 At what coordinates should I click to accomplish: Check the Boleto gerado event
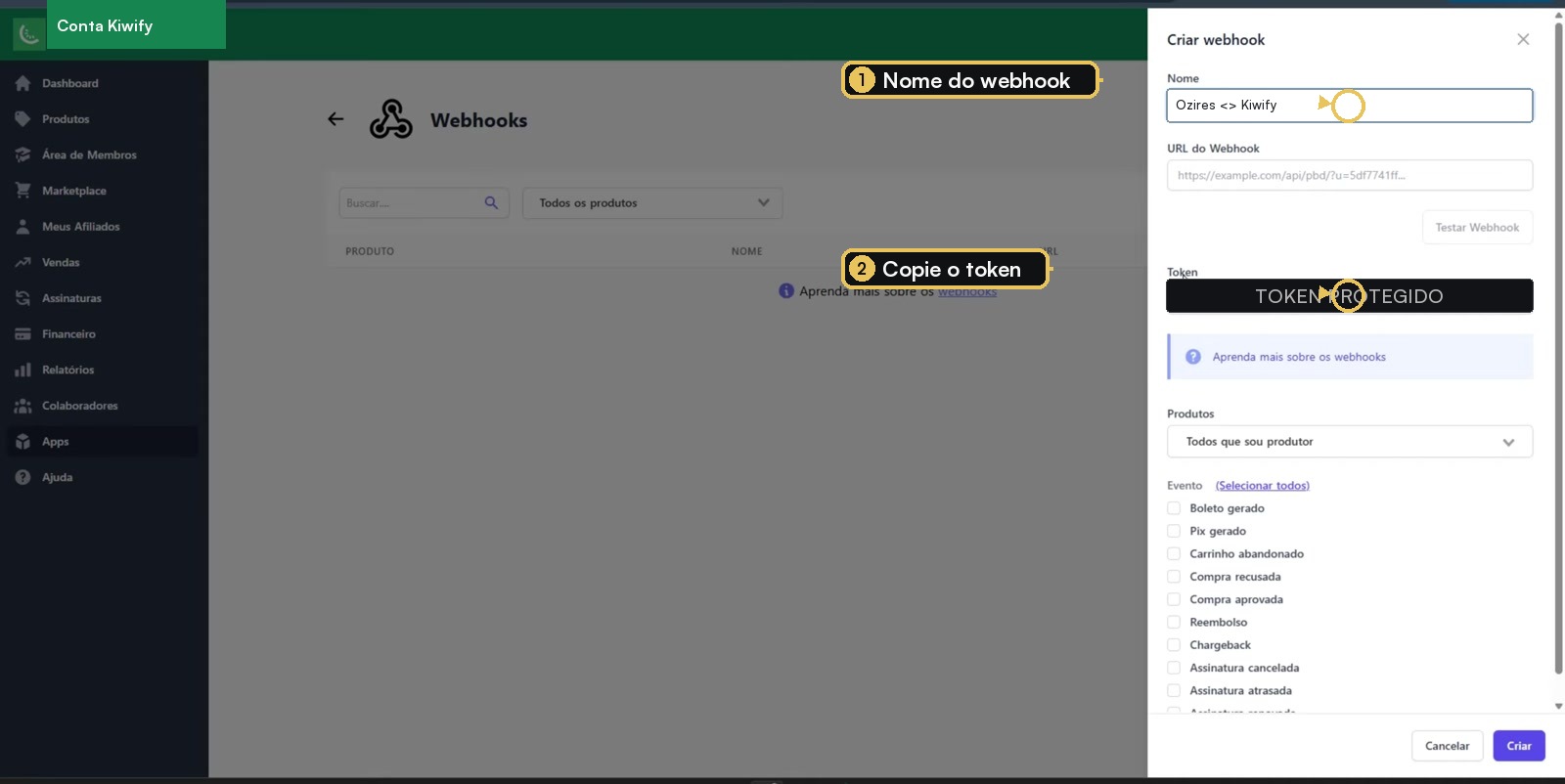coord(1174,508)
